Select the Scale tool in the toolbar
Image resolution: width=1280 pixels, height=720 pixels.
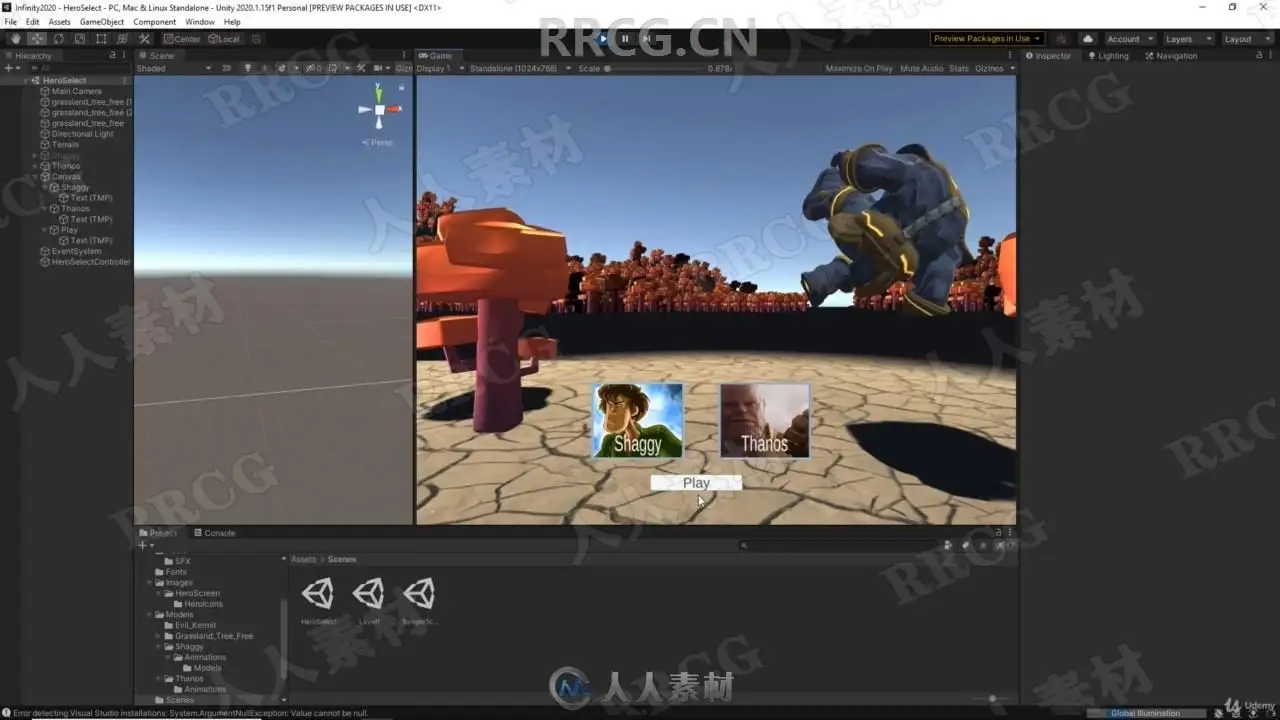80,39
